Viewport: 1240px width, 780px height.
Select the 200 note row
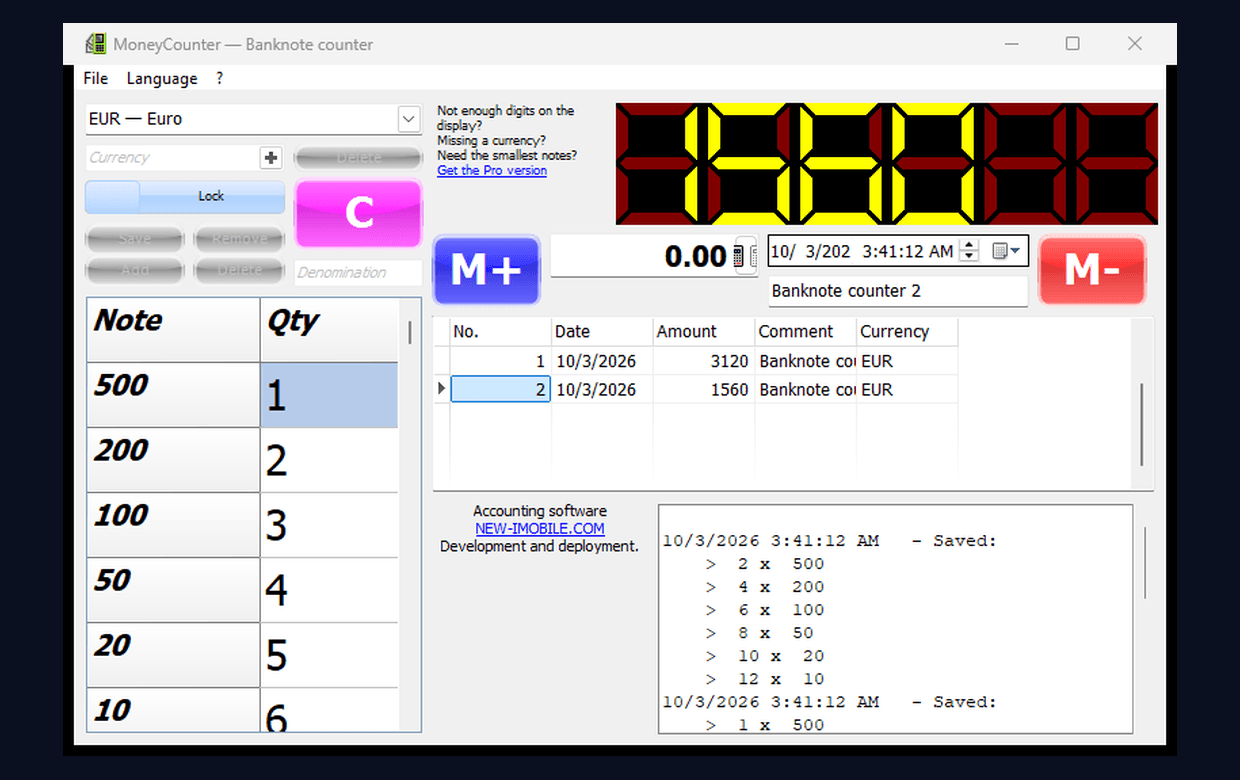pyautogui.click(x=173, y=460)
